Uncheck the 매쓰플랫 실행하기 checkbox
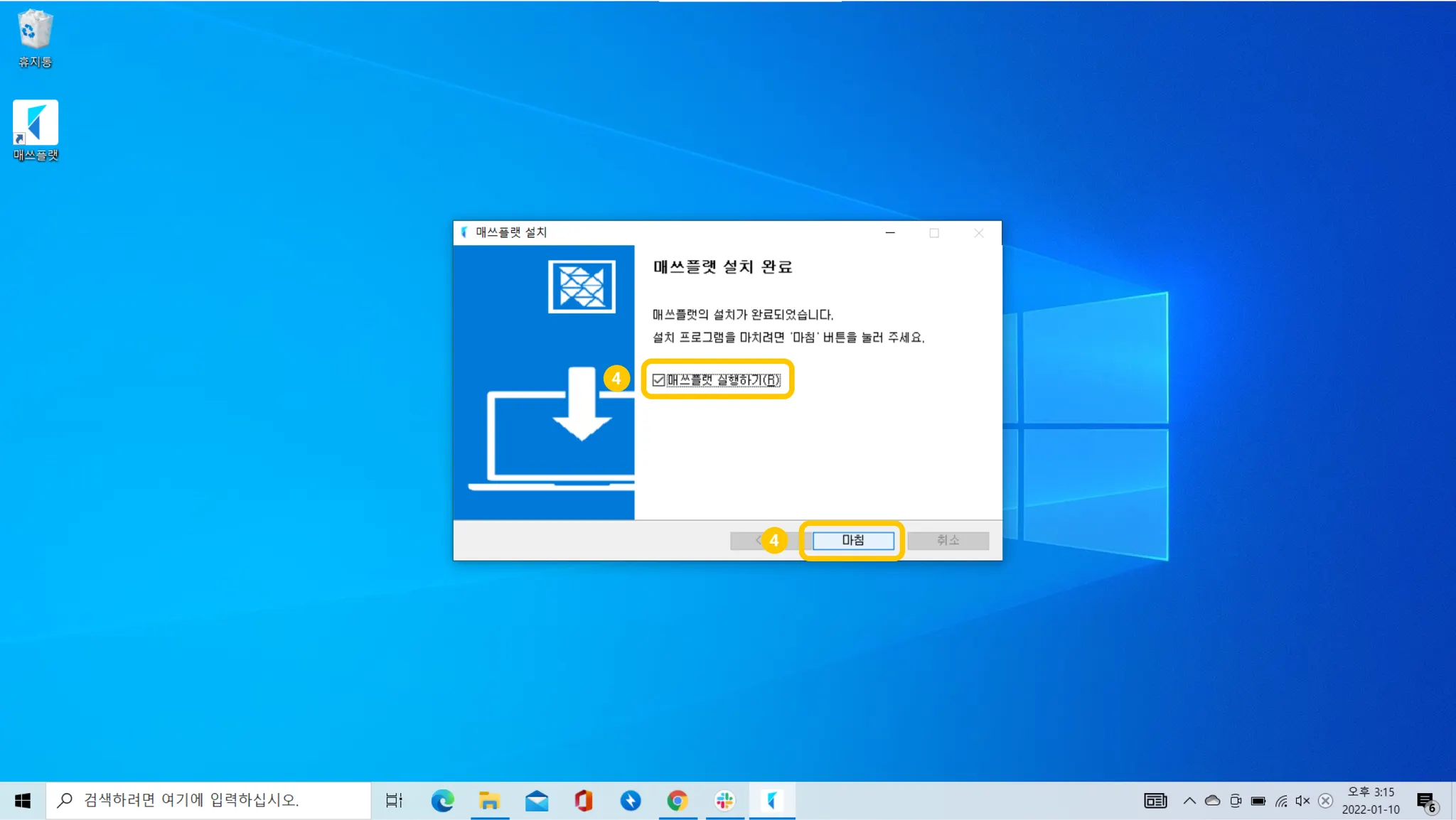This screenshot has width=1456, height=820. [x=658, y=380]
